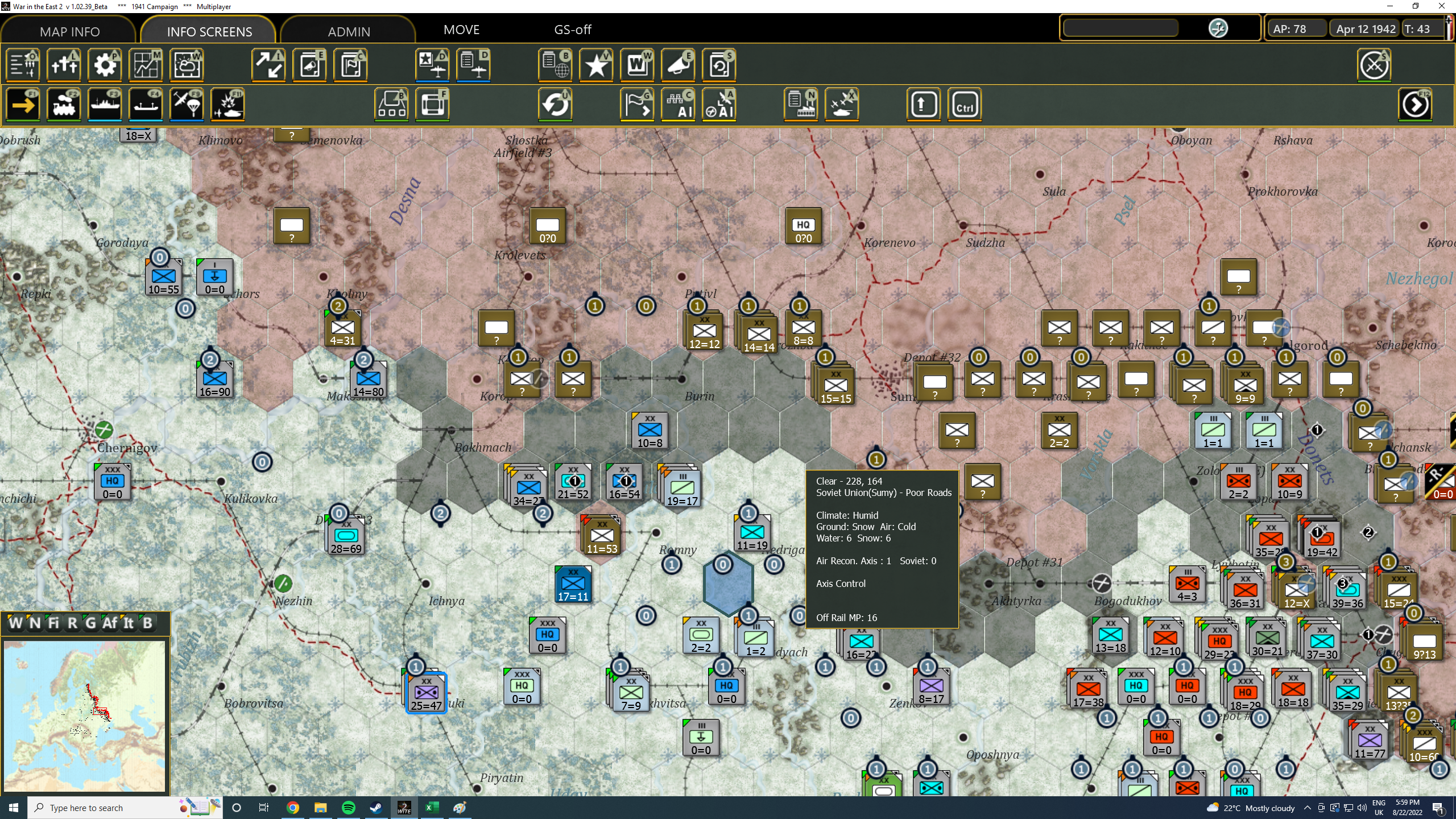This screenshot has height=819, width=1456.
Task: Open the Losses screen icon with crosses
Action: coord(64,65)
